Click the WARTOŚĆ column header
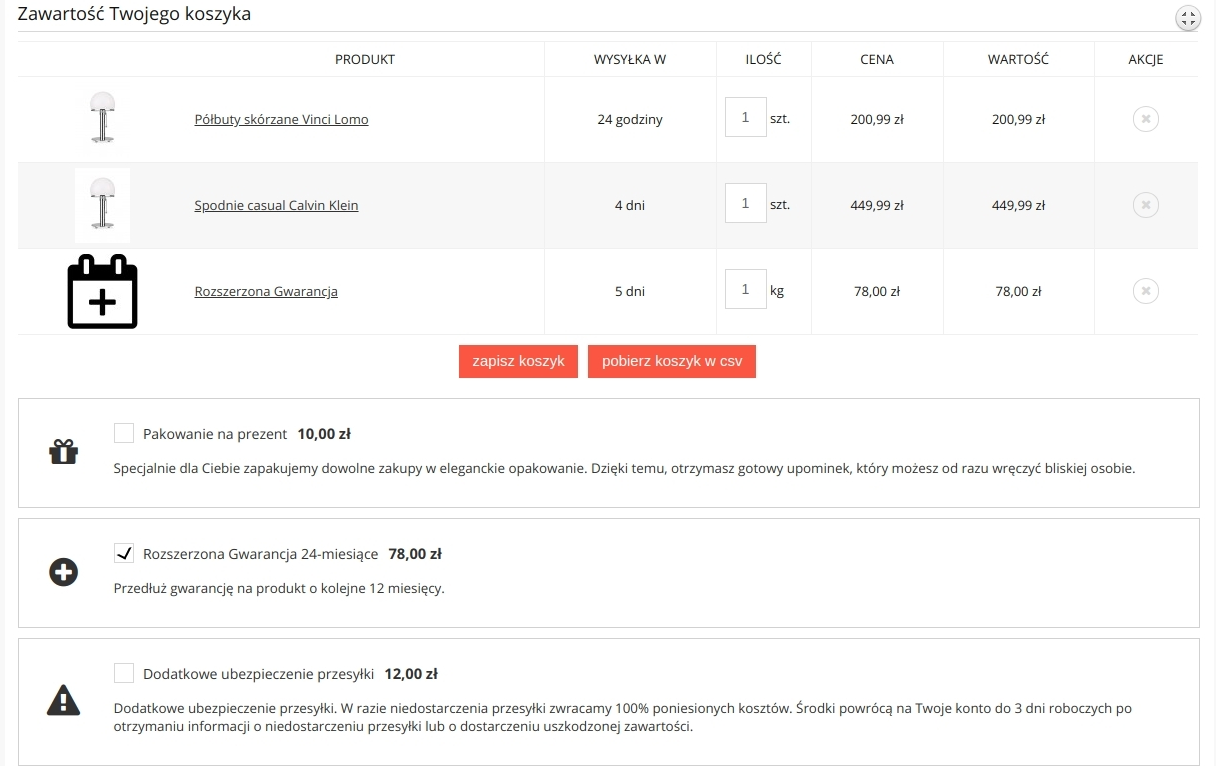Viewport: 1216px width, 766px height. (x=1018, y=59)
